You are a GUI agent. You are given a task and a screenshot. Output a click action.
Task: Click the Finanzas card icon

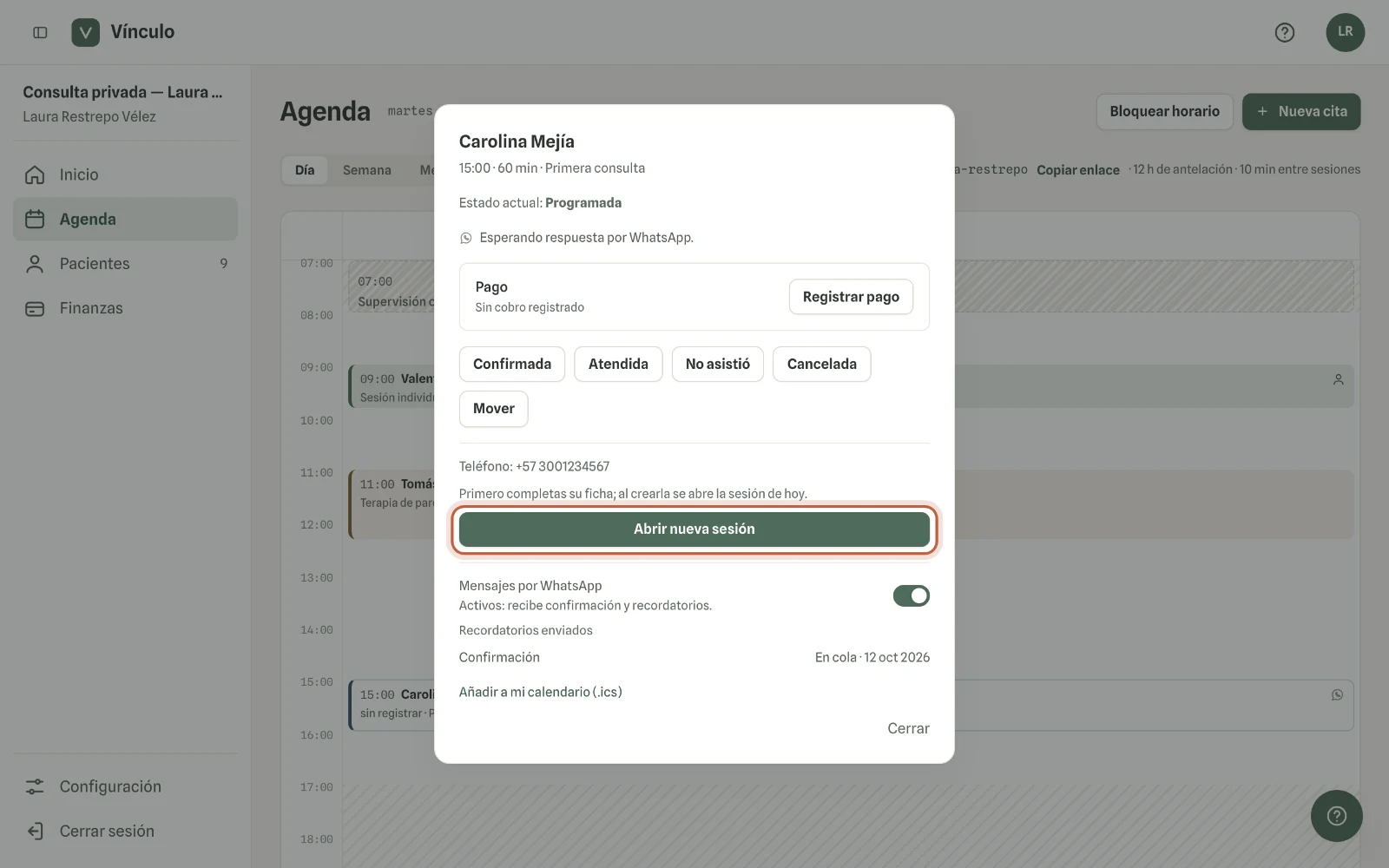pyautogui.click(x=35, y=308)
